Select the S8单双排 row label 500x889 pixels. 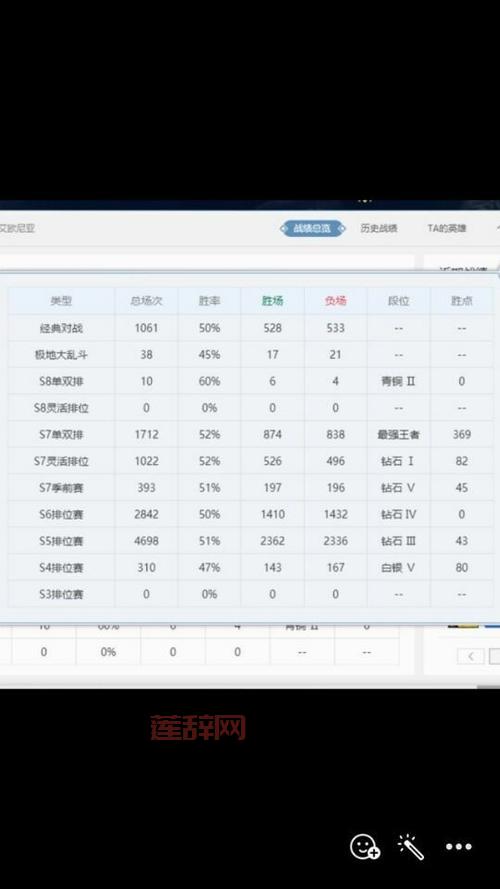(x=61, y=381)
